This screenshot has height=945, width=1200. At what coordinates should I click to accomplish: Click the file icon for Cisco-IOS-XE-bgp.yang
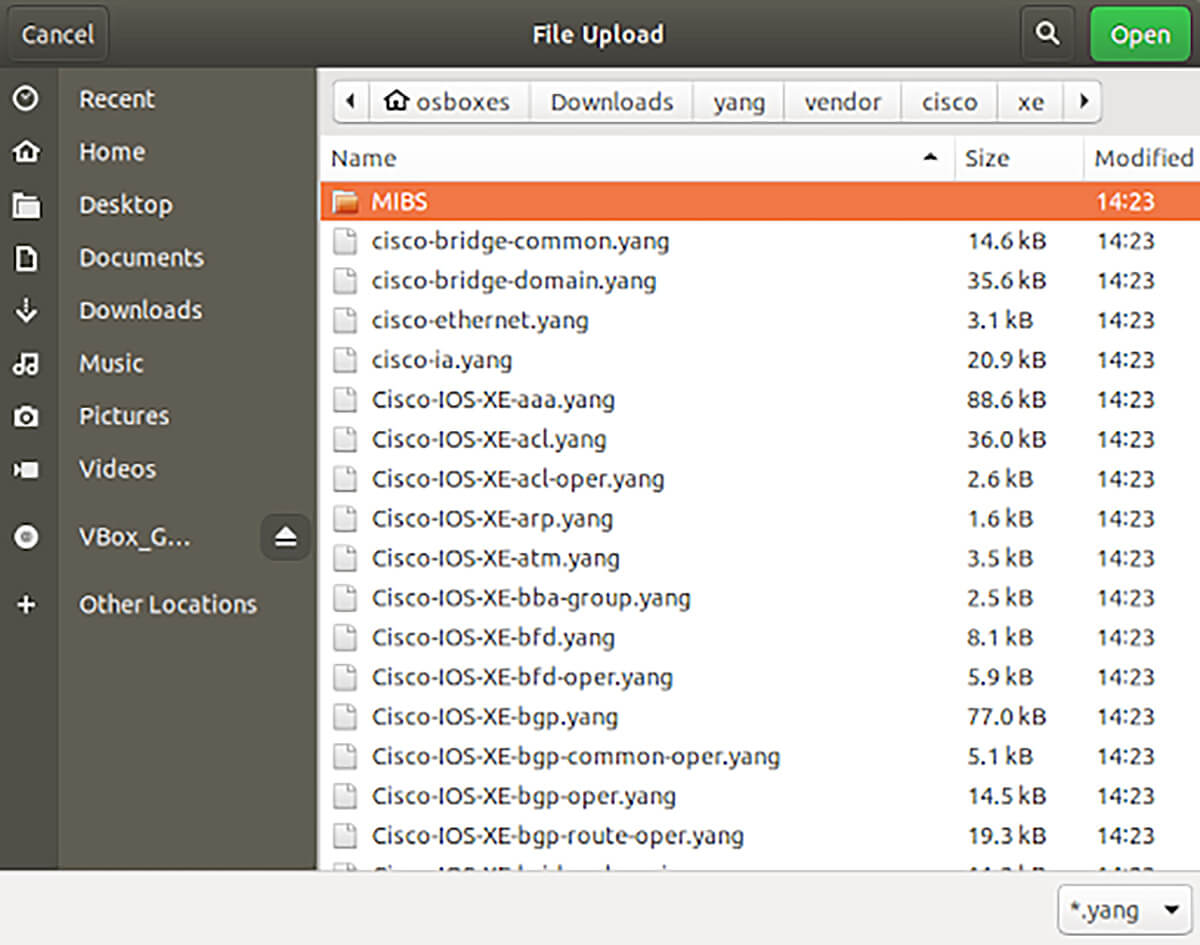click(x=345, y=717)
